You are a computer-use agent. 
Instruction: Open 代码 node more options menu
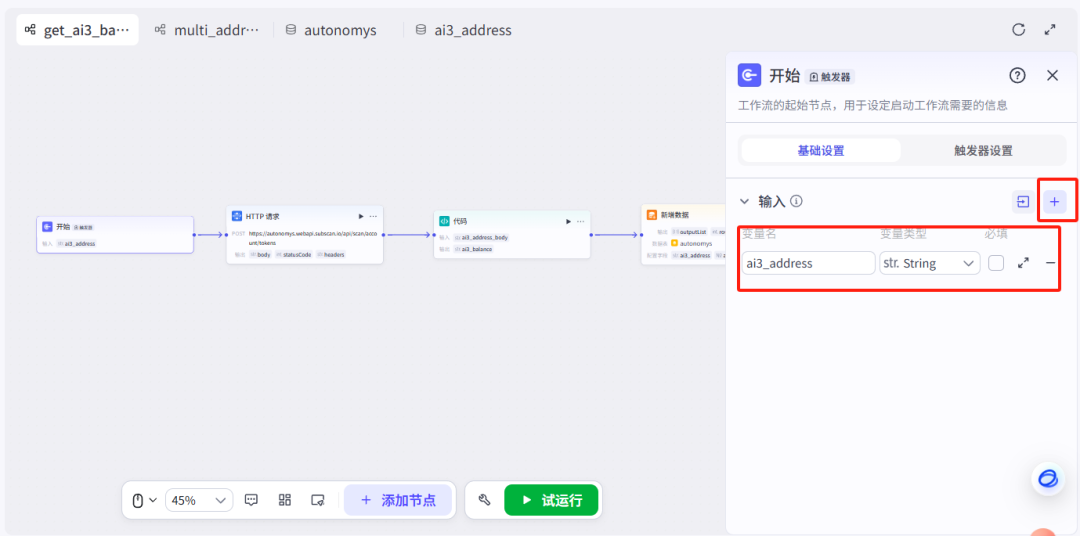coord(581,221)
